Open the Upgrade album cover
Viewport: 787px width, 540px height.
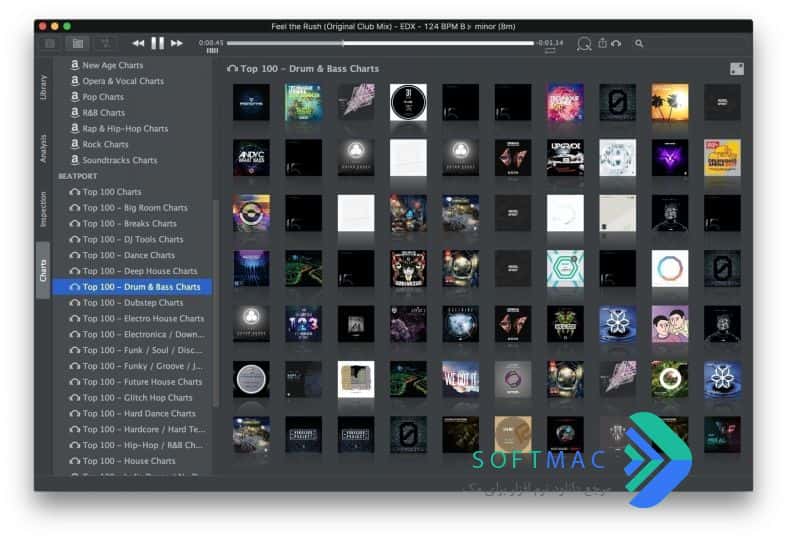click(565, 158)
